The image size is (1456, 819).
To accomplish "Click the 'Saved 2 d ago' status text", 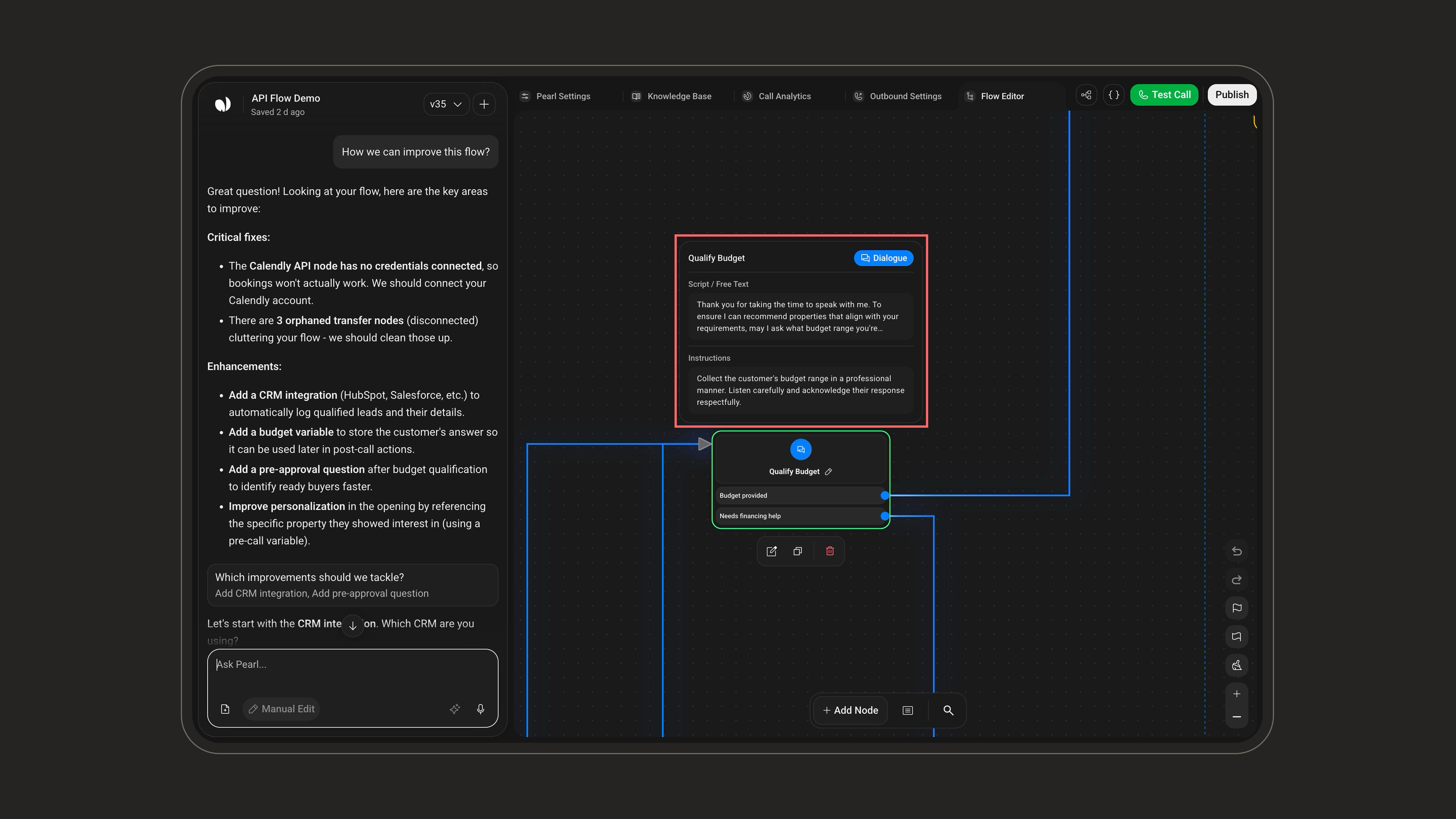I will click(278, 112).
